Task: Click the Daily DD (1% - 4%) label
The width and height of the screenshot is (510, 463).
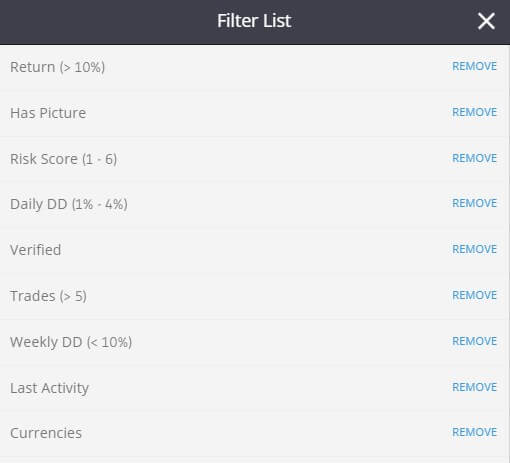Action: pos(69,204)
